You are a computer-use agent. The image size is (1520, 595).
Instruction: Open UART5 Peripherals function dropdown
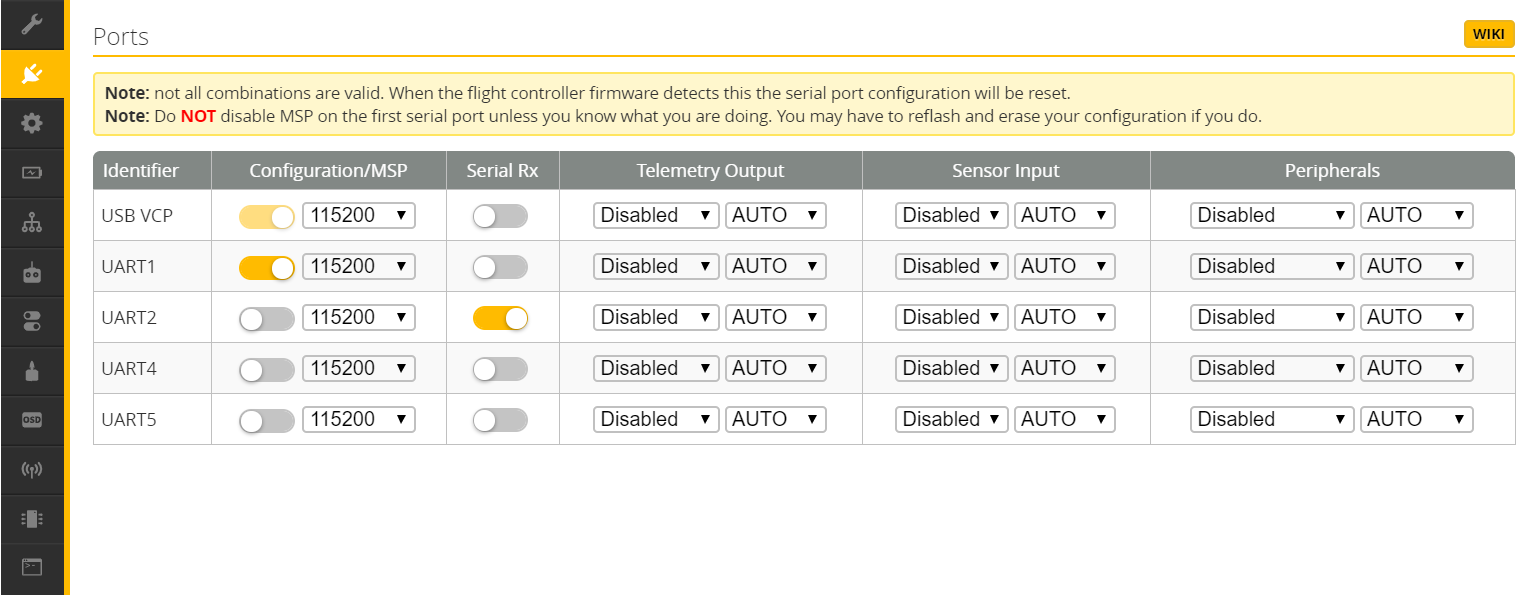(1271, 420)
